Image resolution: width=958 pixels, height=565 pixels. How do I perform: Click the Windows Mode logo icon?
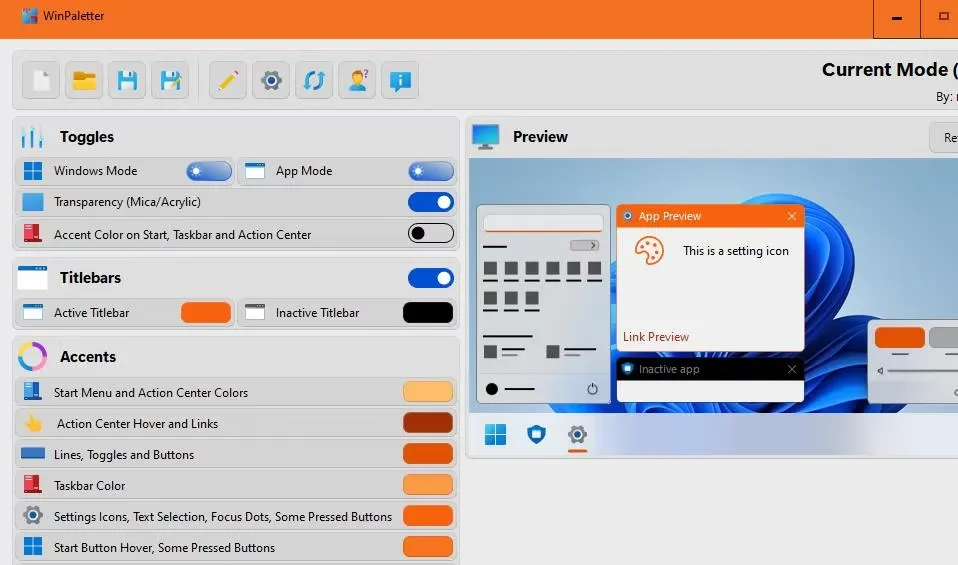(x=33, y=171)
